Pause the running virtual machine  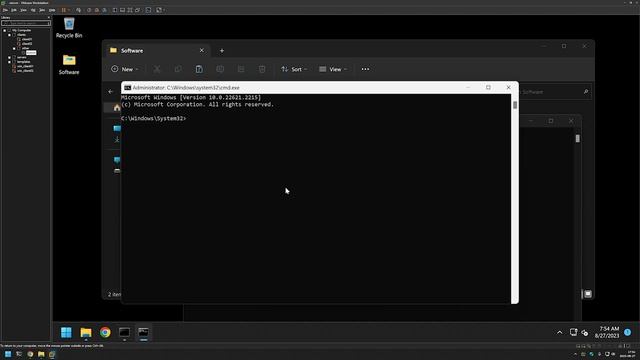(x=63, y=10)
